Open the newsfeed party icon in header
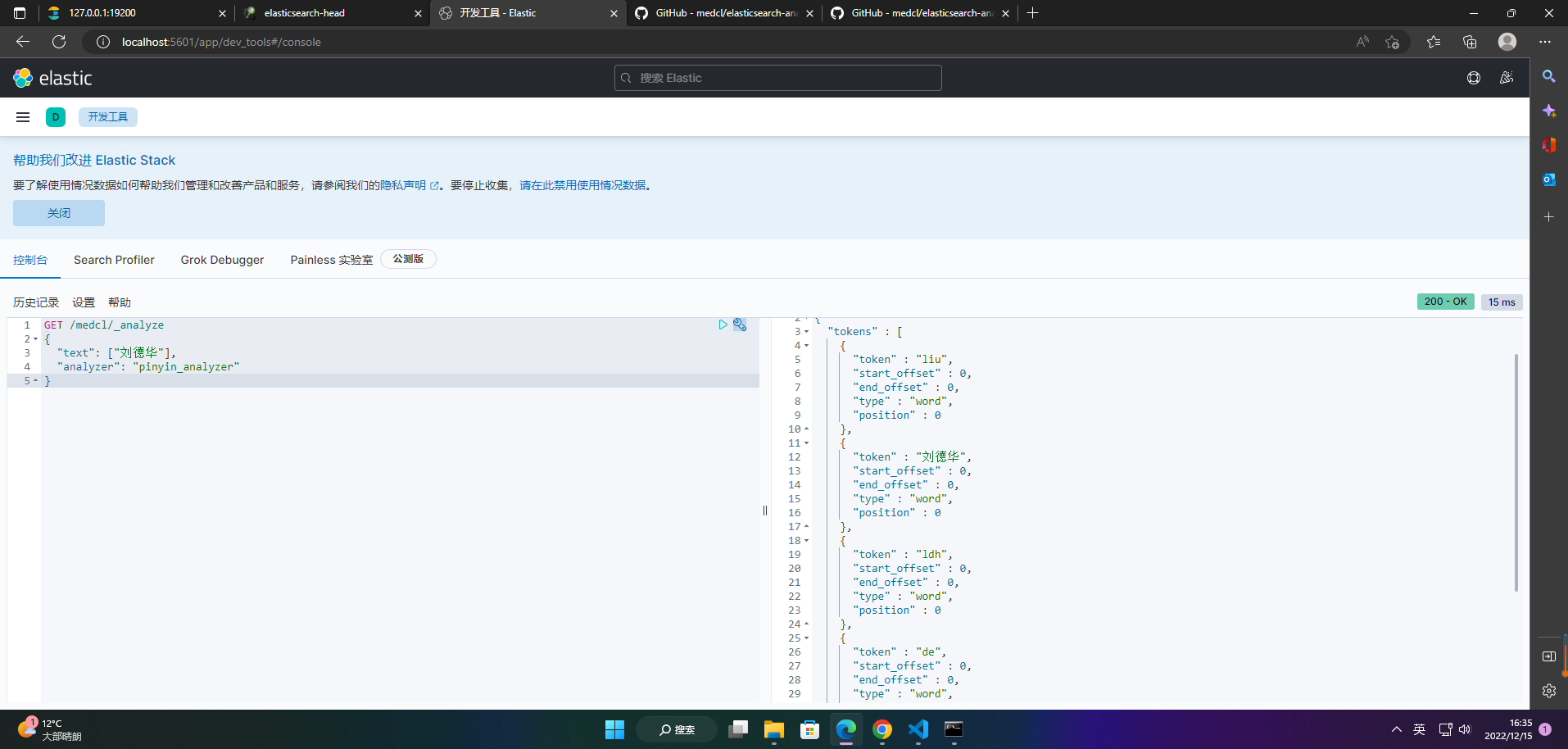The width and height of the screenshot is (1568, 749). tap(1507, 78)
